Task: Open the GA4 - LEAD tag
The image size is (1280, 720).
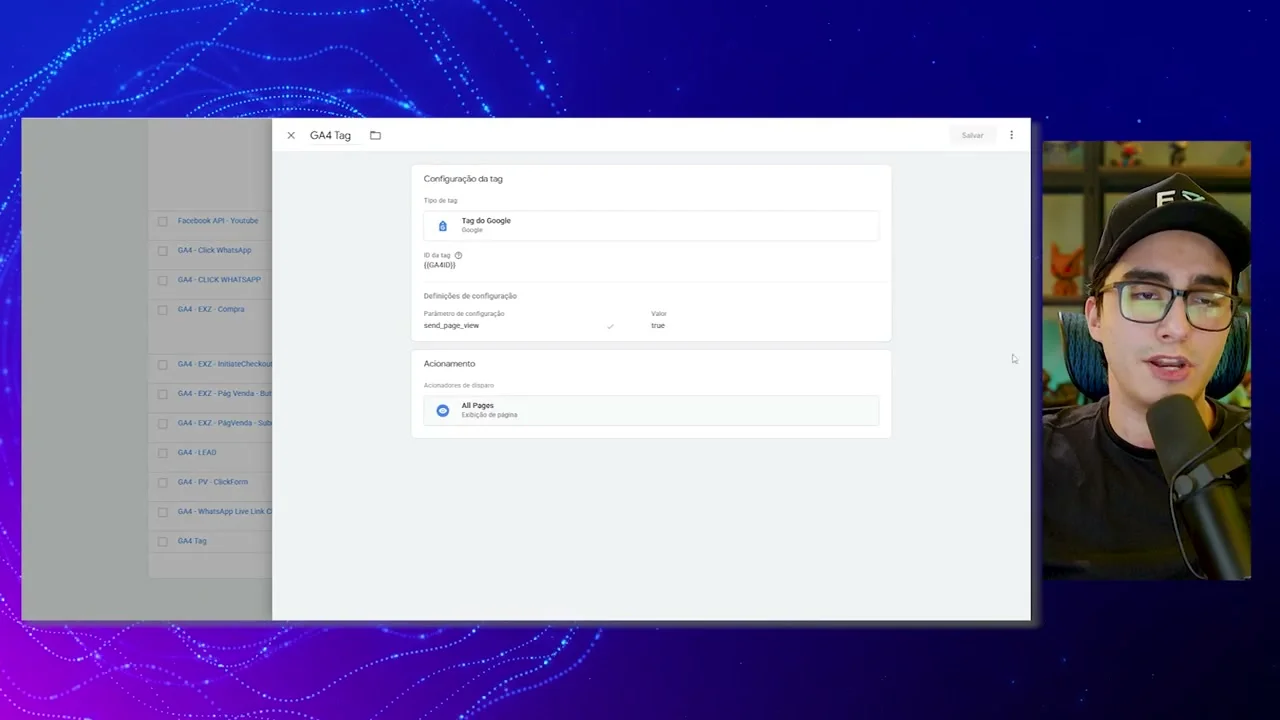Action: click(197, 453)
